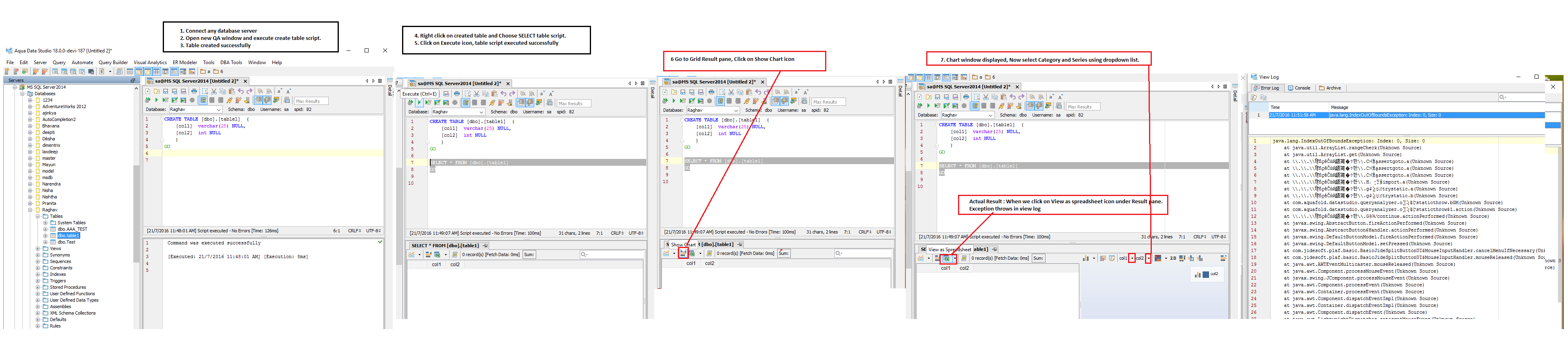Open CRLF line-ending selector in Servers-tree window status bar
This screenshot has width=1568, height=342.
tap(354, 231)
